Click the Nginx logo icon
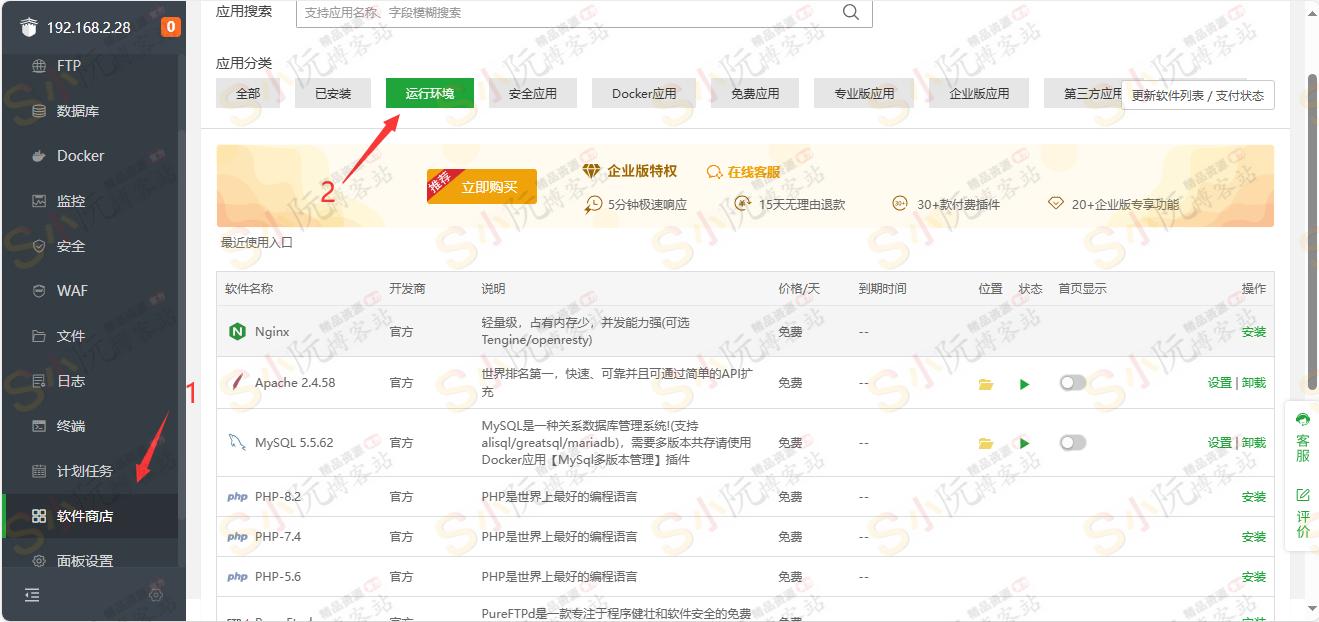This screenshot has height=622, width=1319. [237, 332]
